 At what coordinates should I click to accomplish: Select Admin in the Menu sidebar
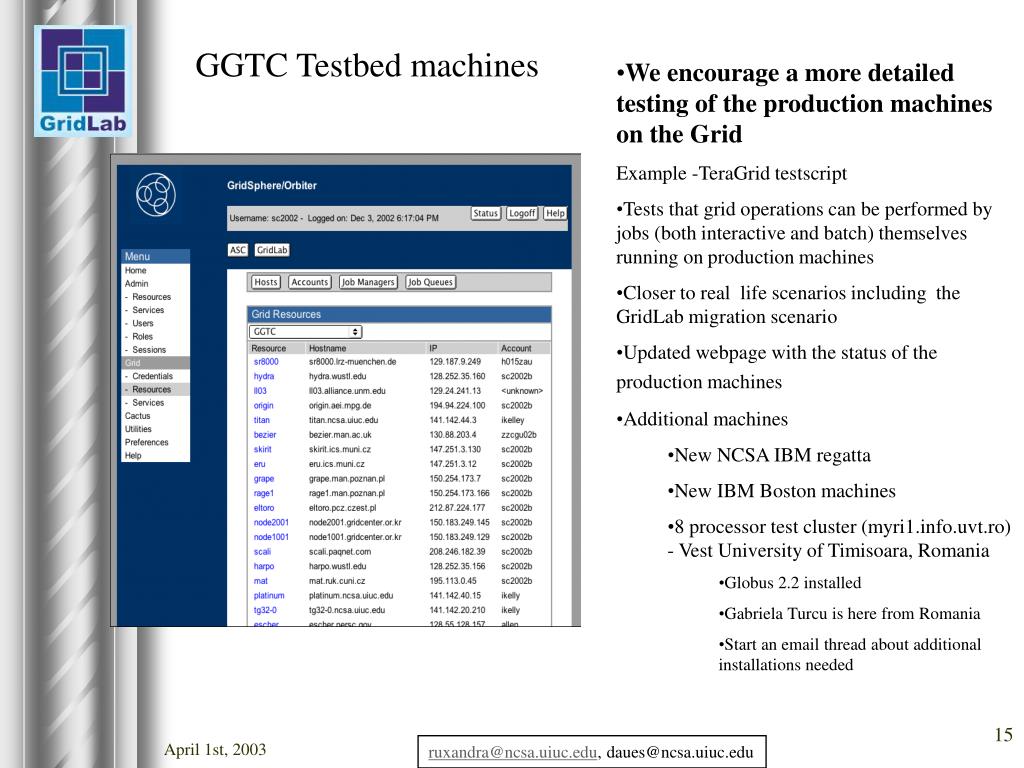[136, 283]
